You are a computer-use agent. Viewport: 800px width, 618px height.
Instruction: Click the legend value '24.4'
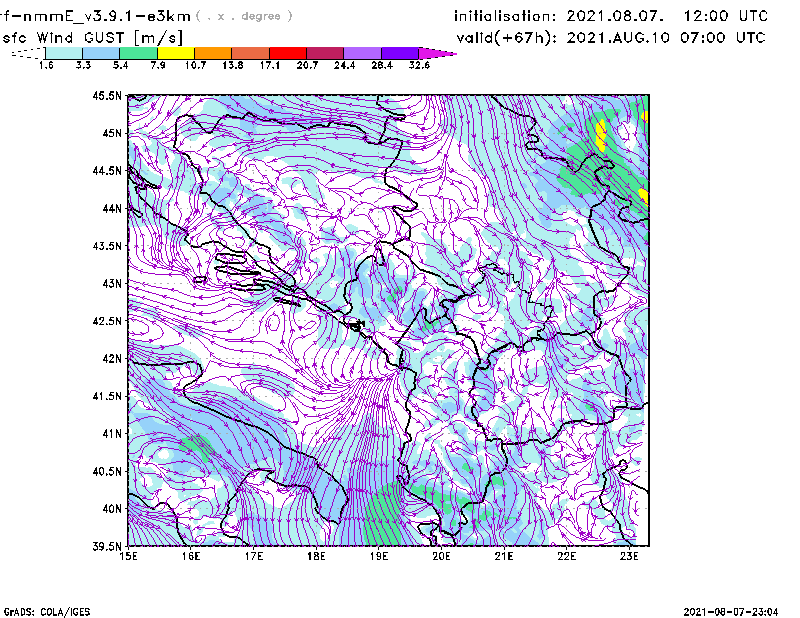coord(344,65)
